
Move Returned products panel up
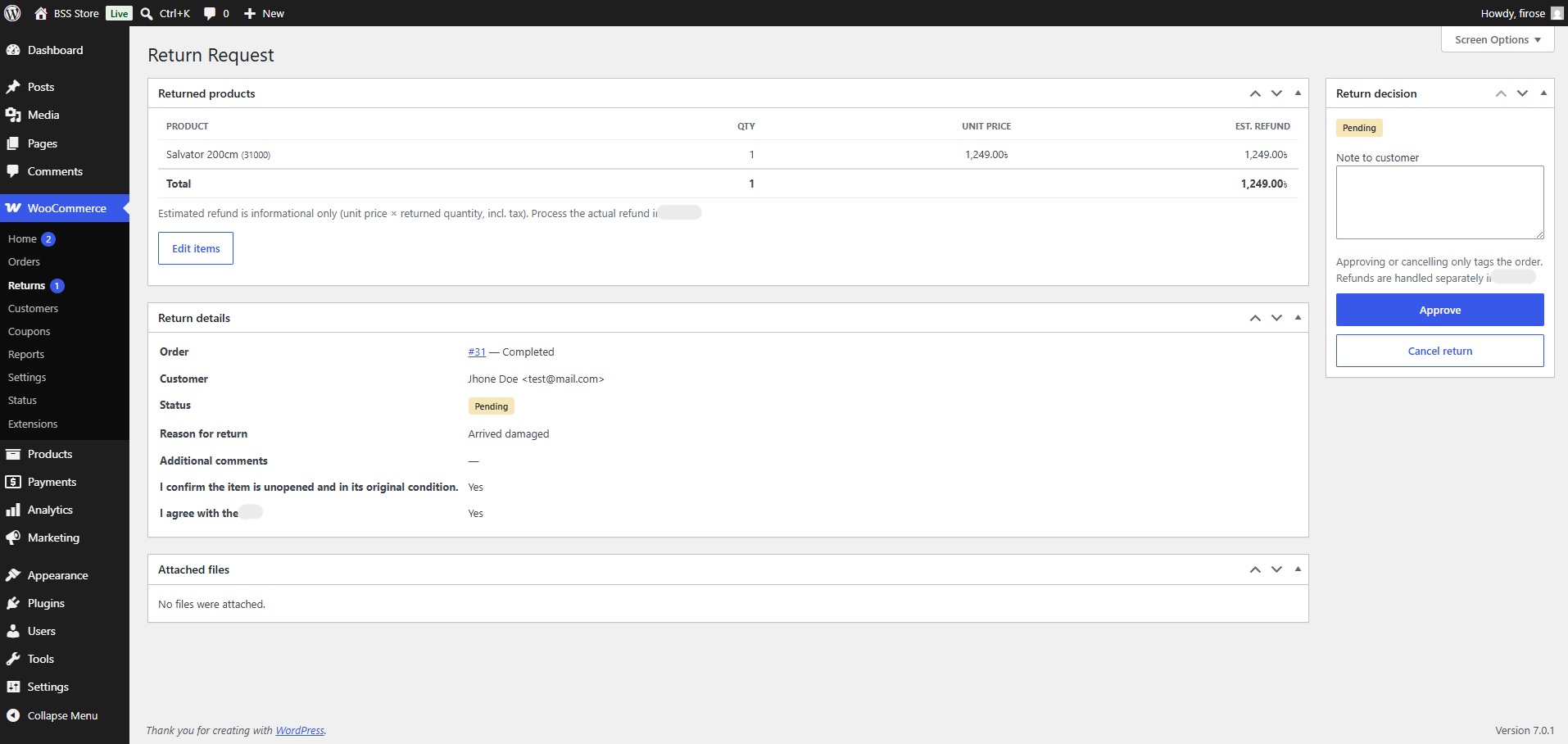point(1255,93)
